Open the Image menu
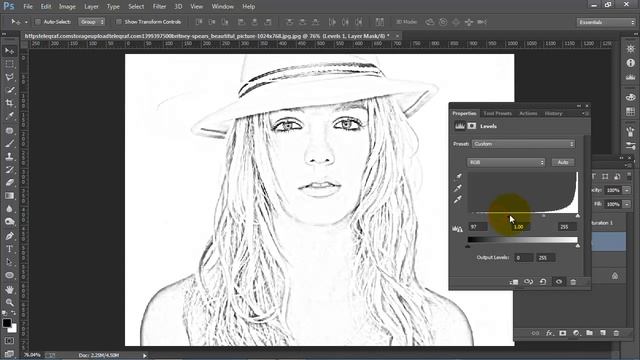The image size is (640, 360). coord(67,7)
